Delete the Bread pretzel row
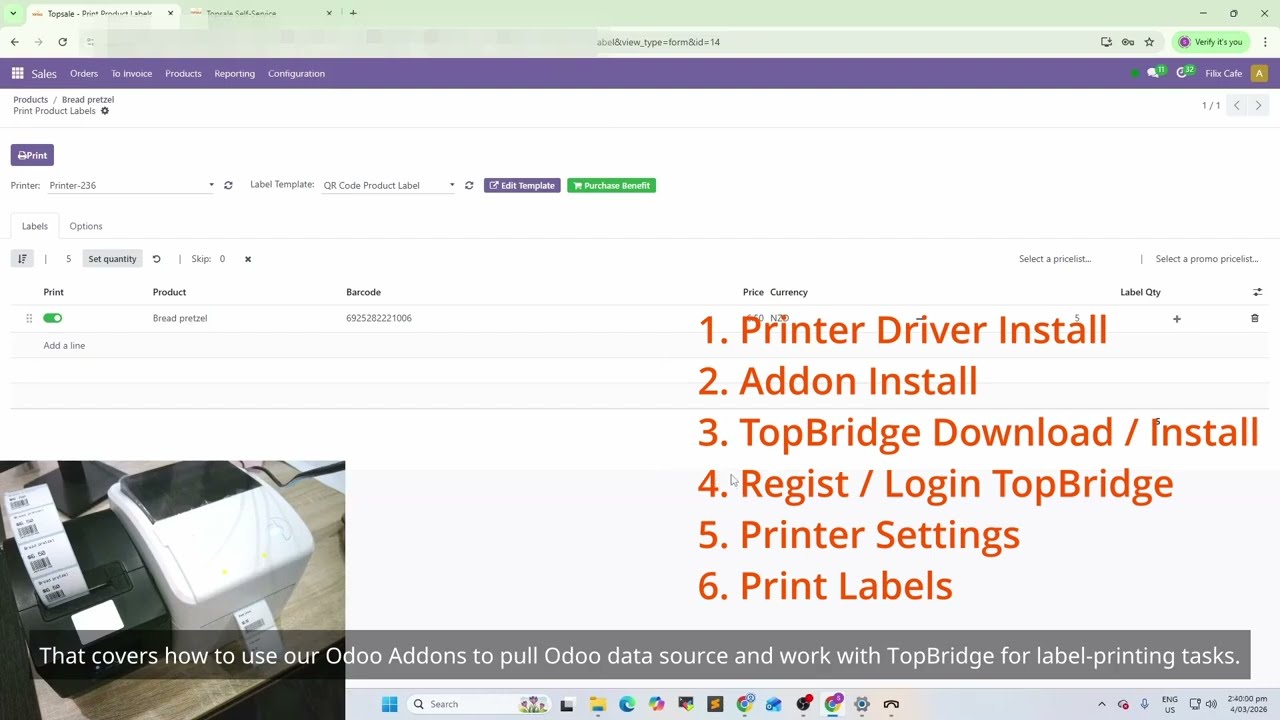 point(1255,318)
